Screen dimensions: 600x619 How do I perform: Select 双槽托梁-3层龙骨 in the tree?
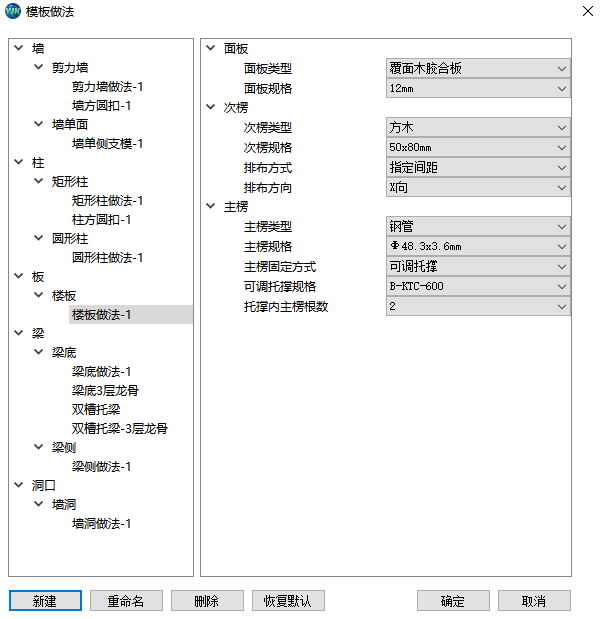click(120, 428)
